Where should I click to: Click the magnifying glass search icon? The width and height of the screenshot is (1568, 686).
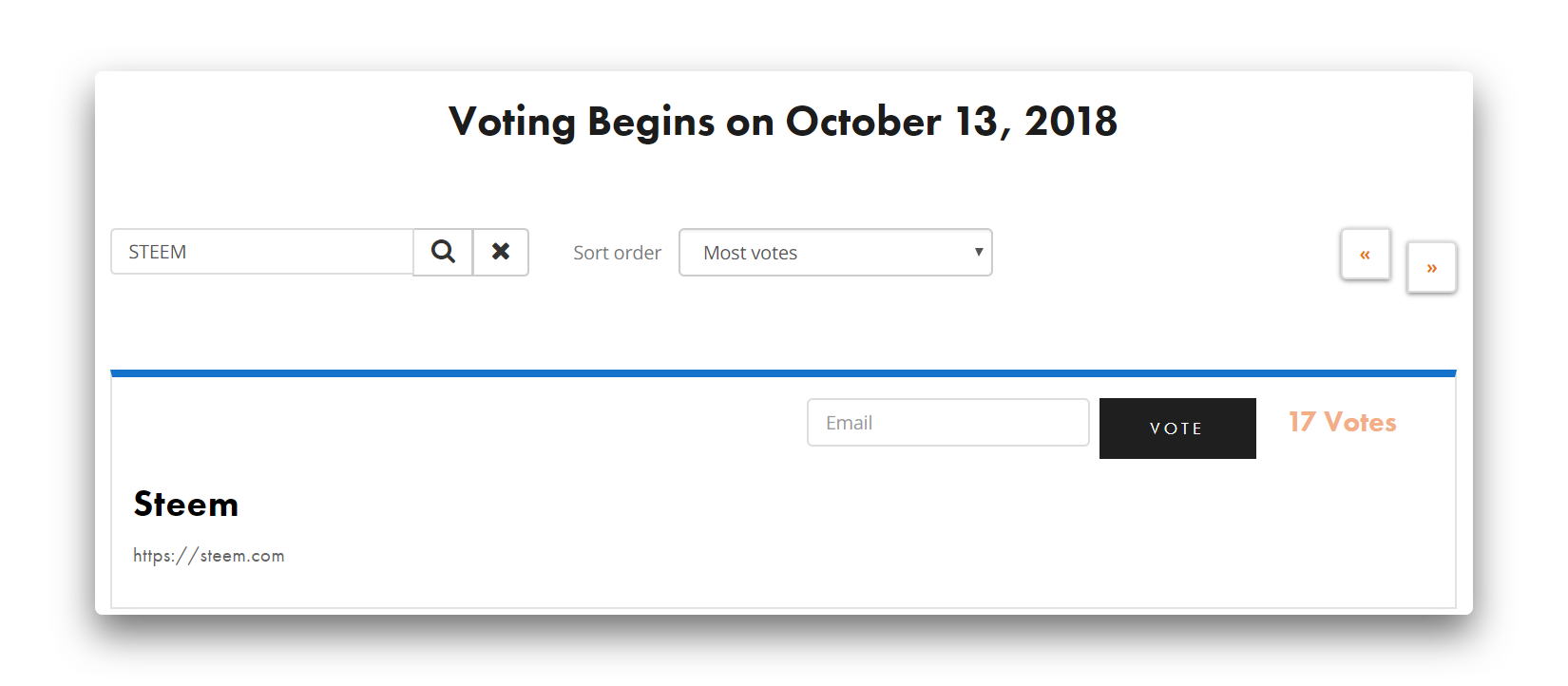click(x=443, y=252)
